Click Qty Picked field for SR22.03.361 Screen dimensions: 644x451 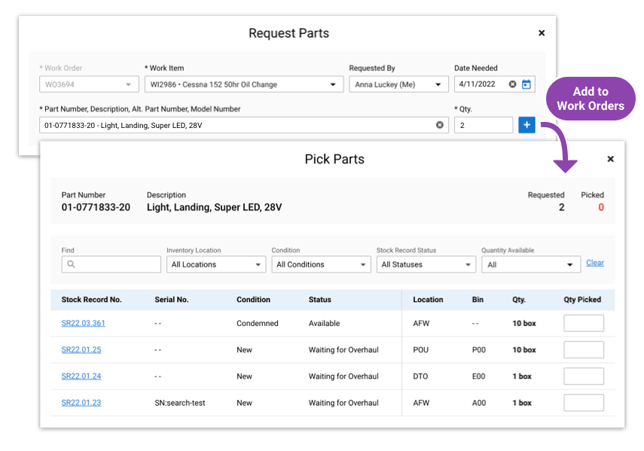(584, 323)
